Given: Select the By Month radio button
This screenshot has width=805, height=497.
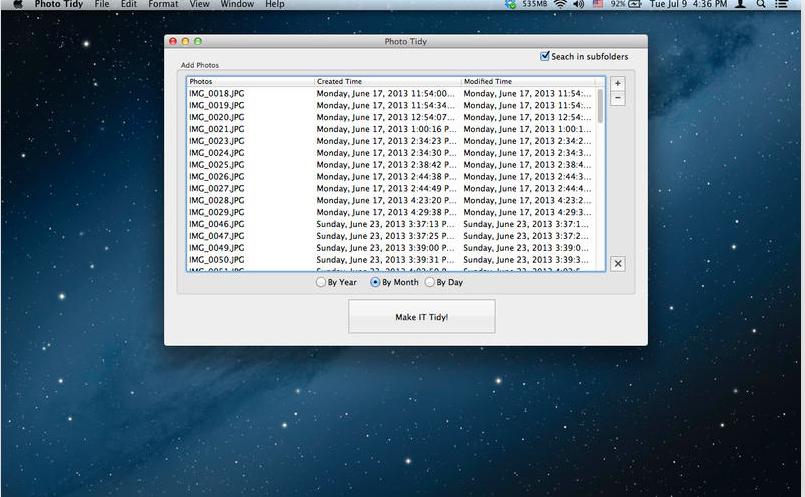Looking at the screenshot, I should [x=375, y=282].
